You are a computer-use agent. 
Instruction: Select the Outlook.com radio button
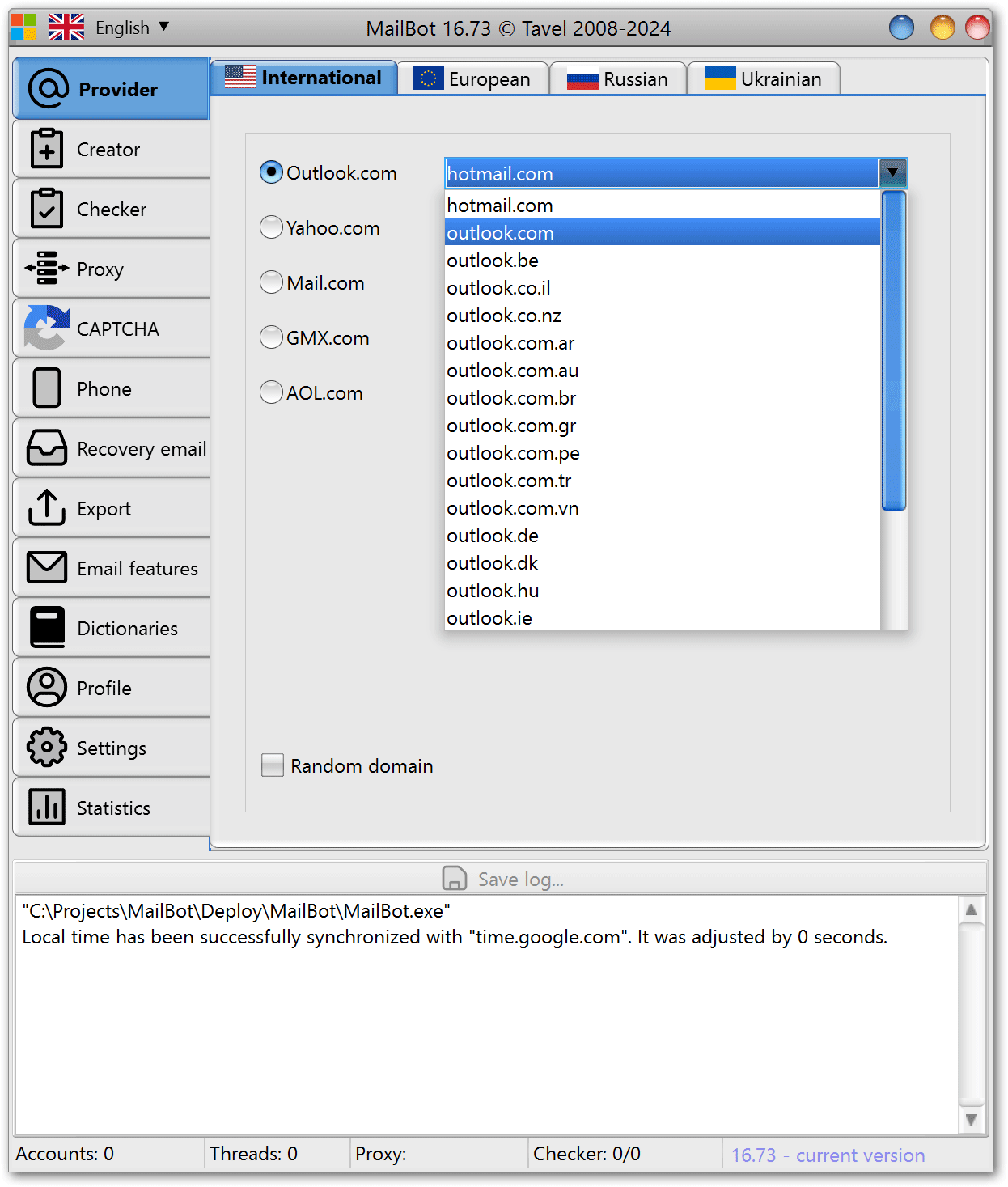tap(271, 172)
